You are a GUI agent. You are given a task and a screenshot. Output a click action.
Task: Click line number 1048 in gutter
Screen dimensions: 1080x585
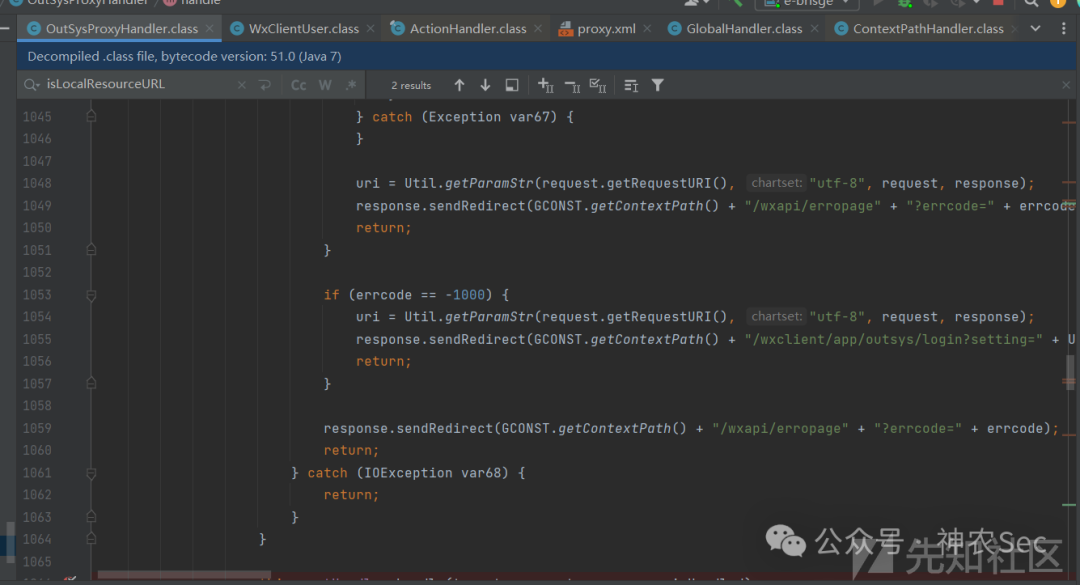coord(37,183)
